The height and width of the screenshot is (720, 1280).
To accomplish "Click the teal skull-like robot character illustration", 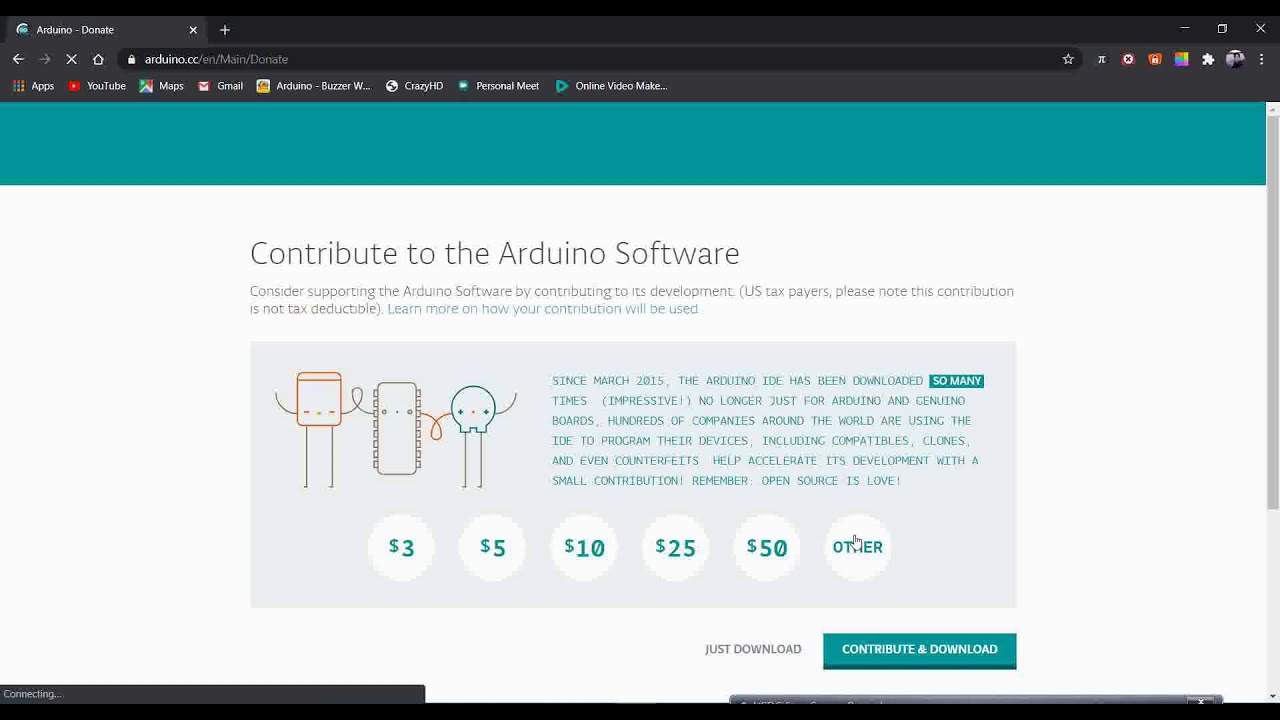I will click(473, 435).
